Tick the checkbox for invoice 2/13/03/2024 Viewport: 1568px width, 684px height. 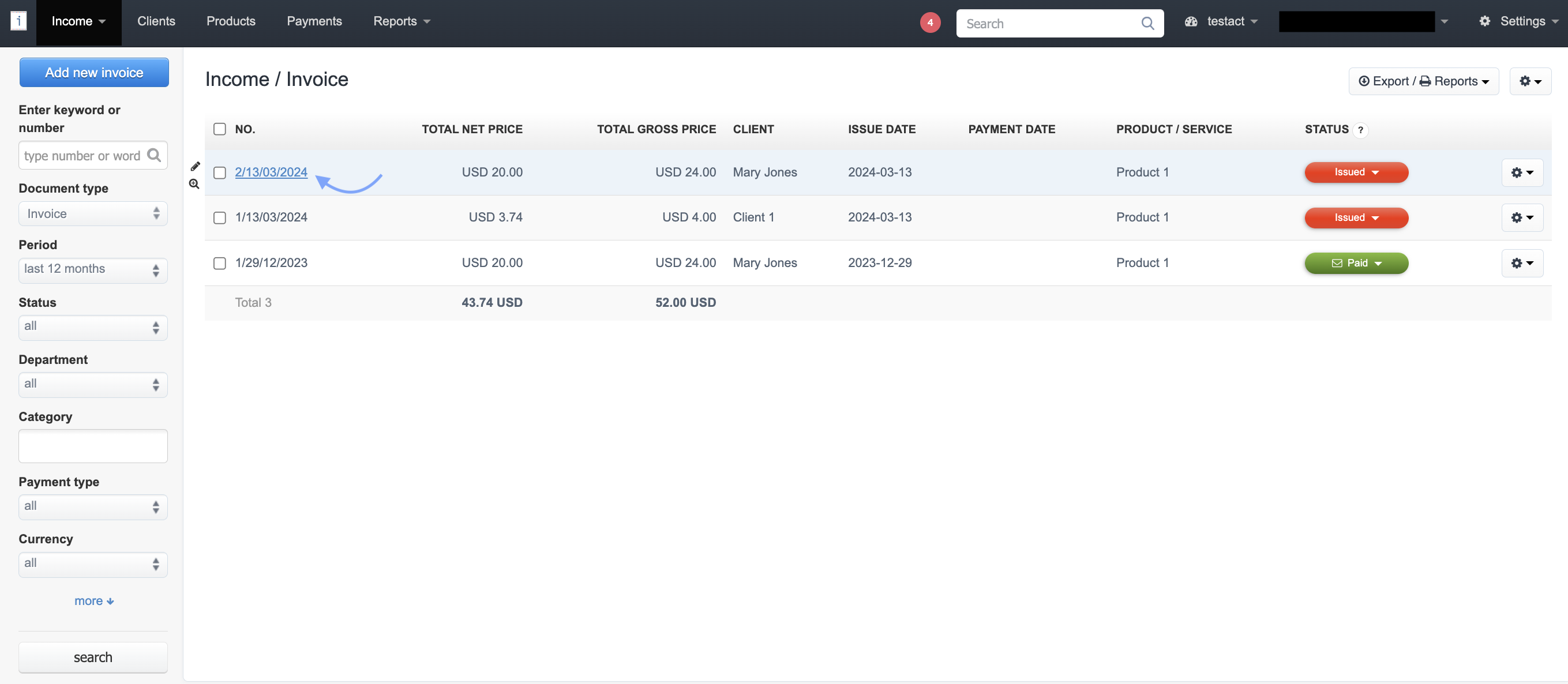click(220, 173)
